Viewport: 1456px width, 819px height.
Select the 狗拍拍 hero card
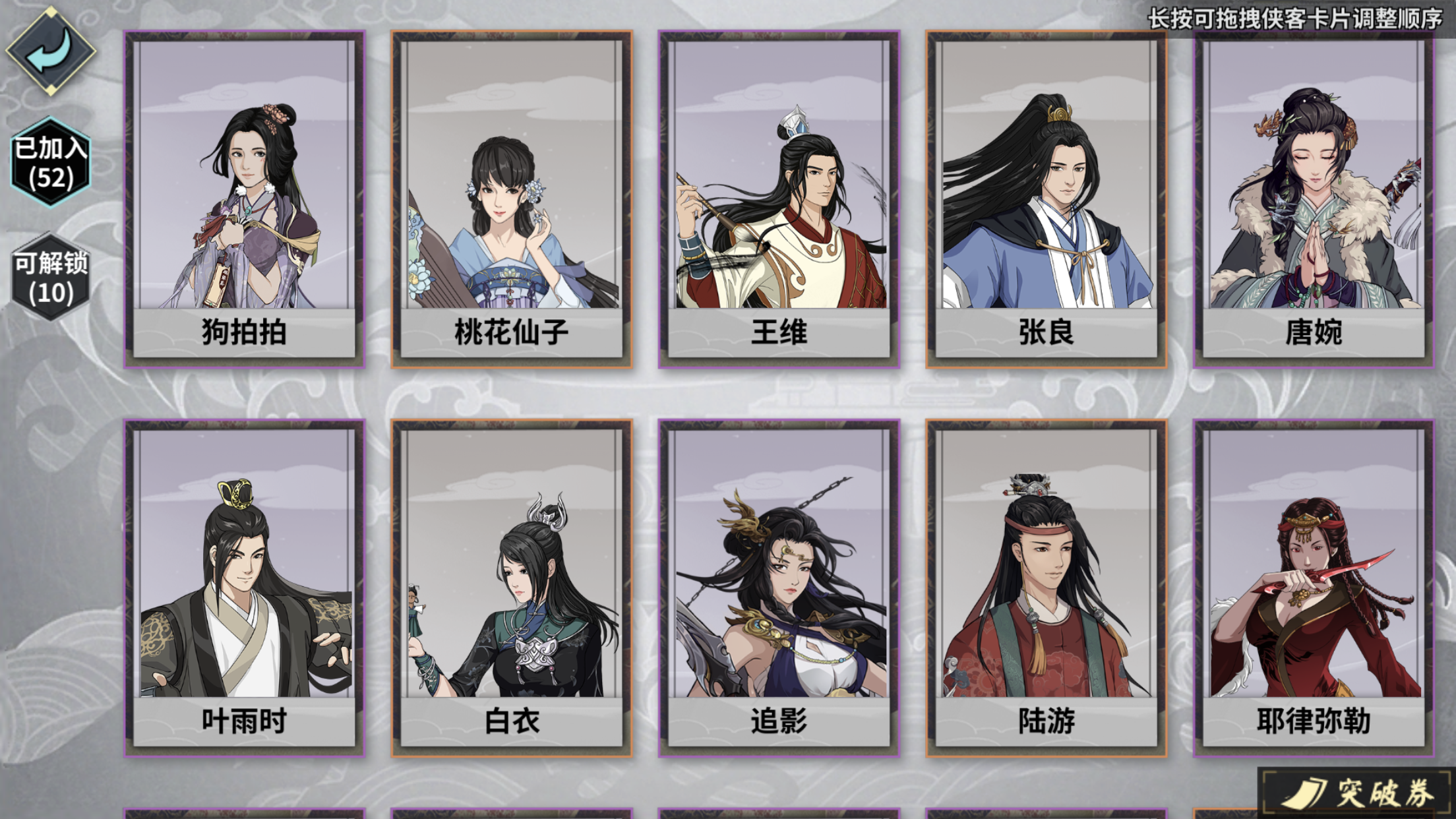click(244, 199)
